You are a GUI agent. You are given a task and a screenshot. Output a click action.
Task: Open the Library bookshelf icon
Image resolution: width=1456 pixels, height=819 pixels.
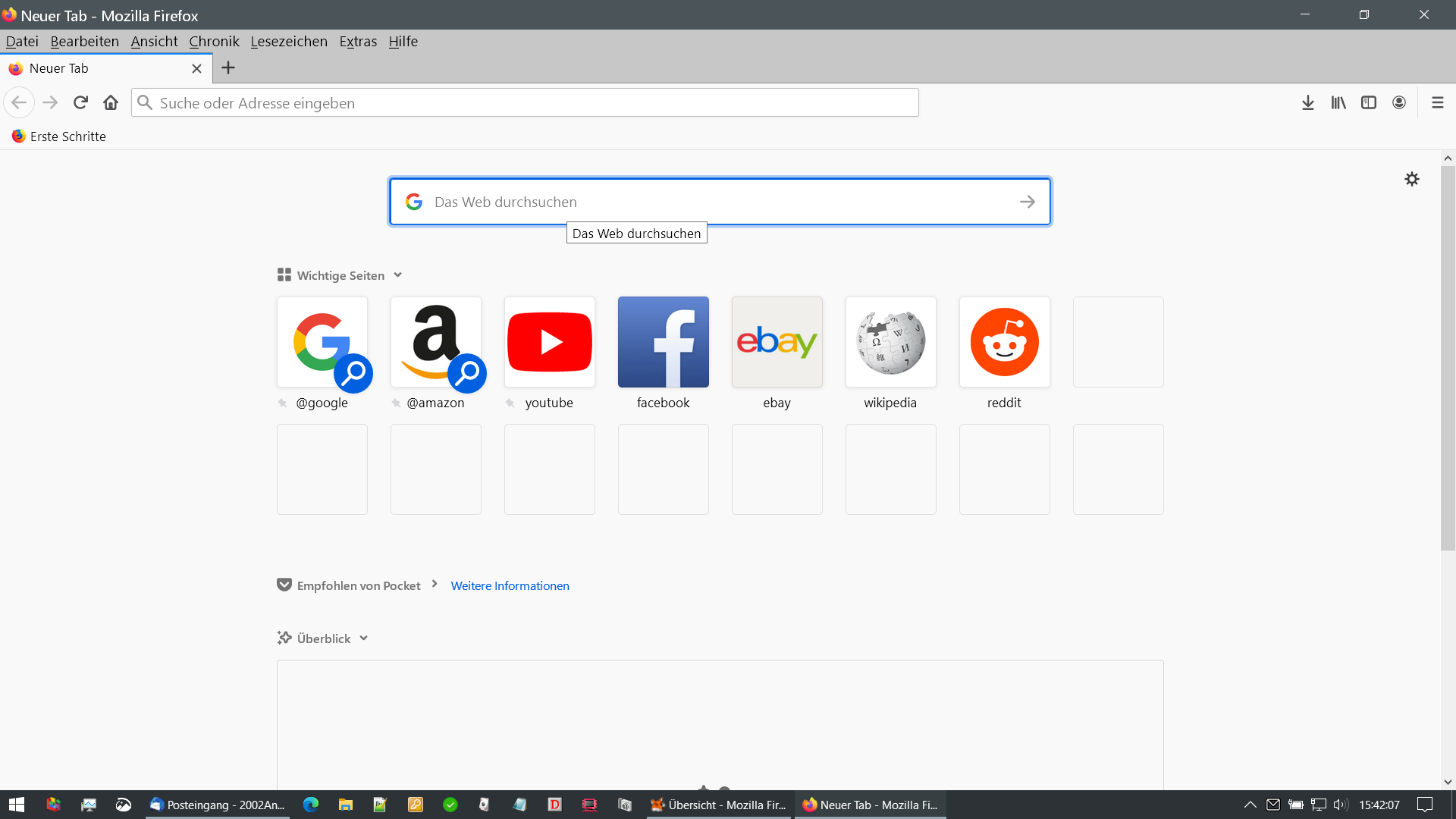pyautogui.click(x=1338, y=103)
